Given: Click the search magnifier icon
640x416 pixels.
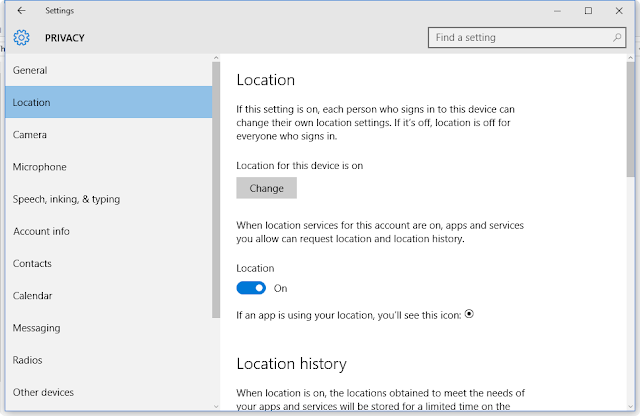Looking at the screenshot, I should (617, 38).
